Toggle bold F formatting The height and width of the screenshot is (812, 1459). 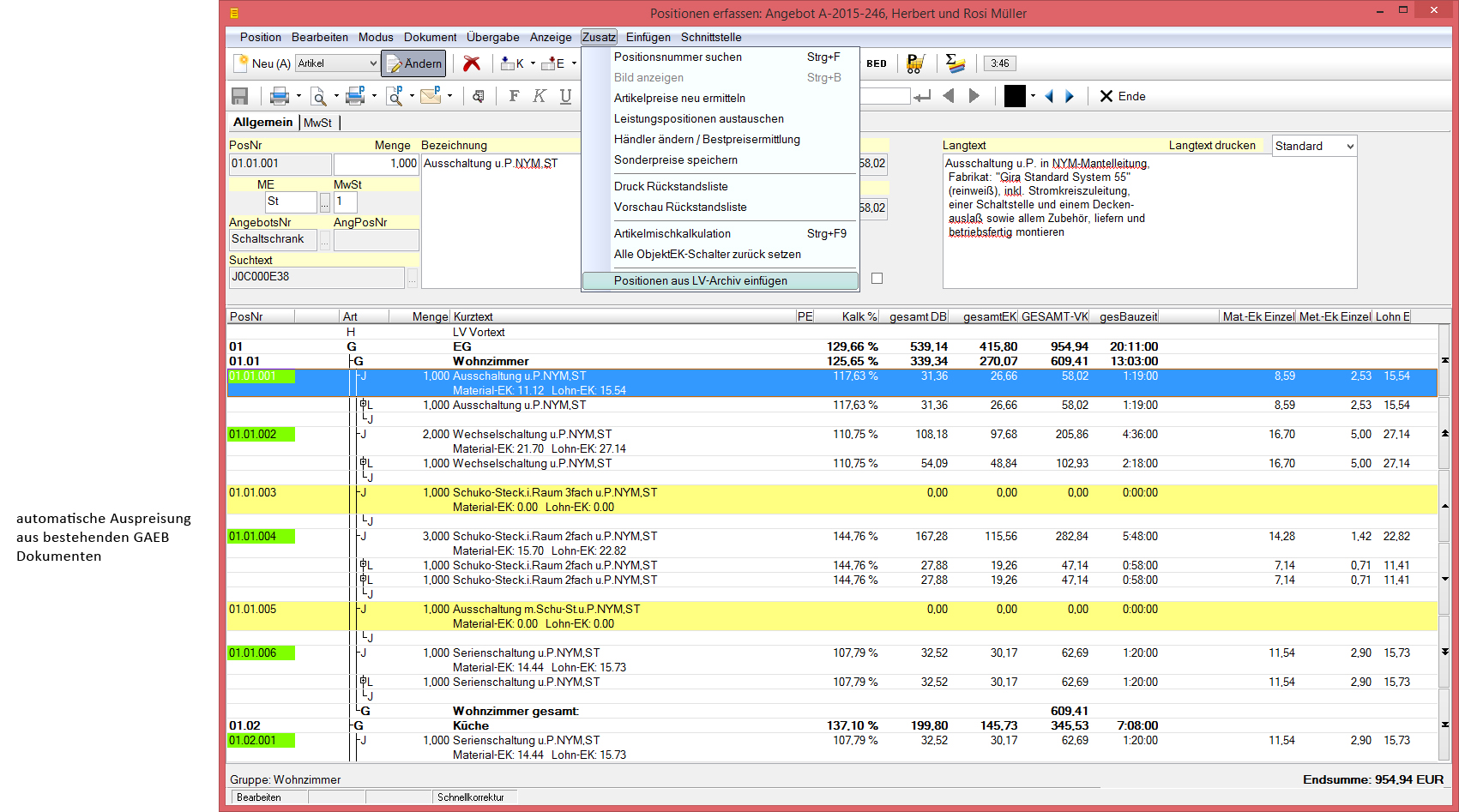click(x=514, y=96)
